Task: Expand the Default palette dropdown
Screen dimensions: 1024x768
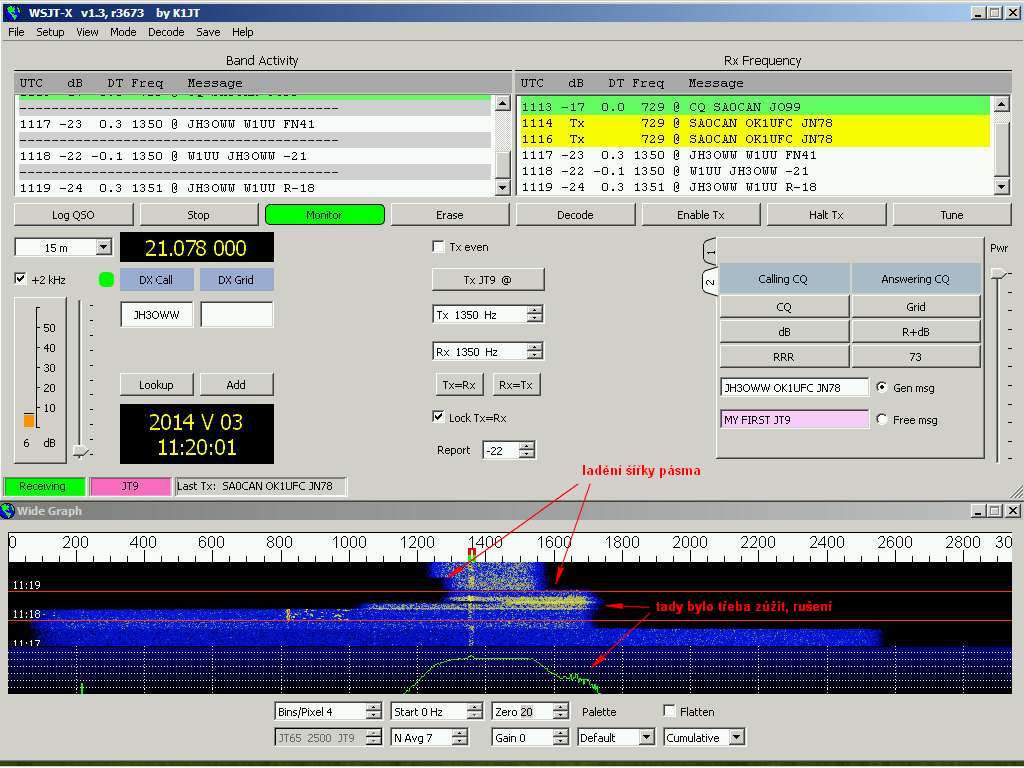Action: pyautogui.click(x=645, y=738)
